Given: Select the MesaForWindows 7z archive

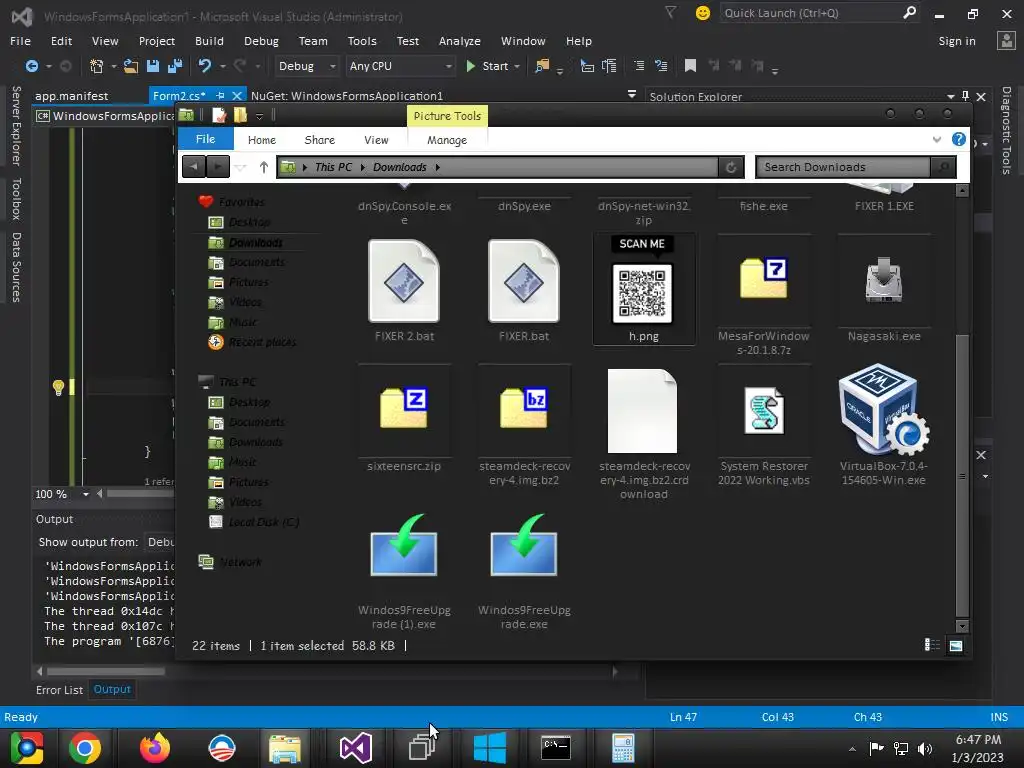Looking at the screenshot, I should pyautogui.click(x=763, y=295).
